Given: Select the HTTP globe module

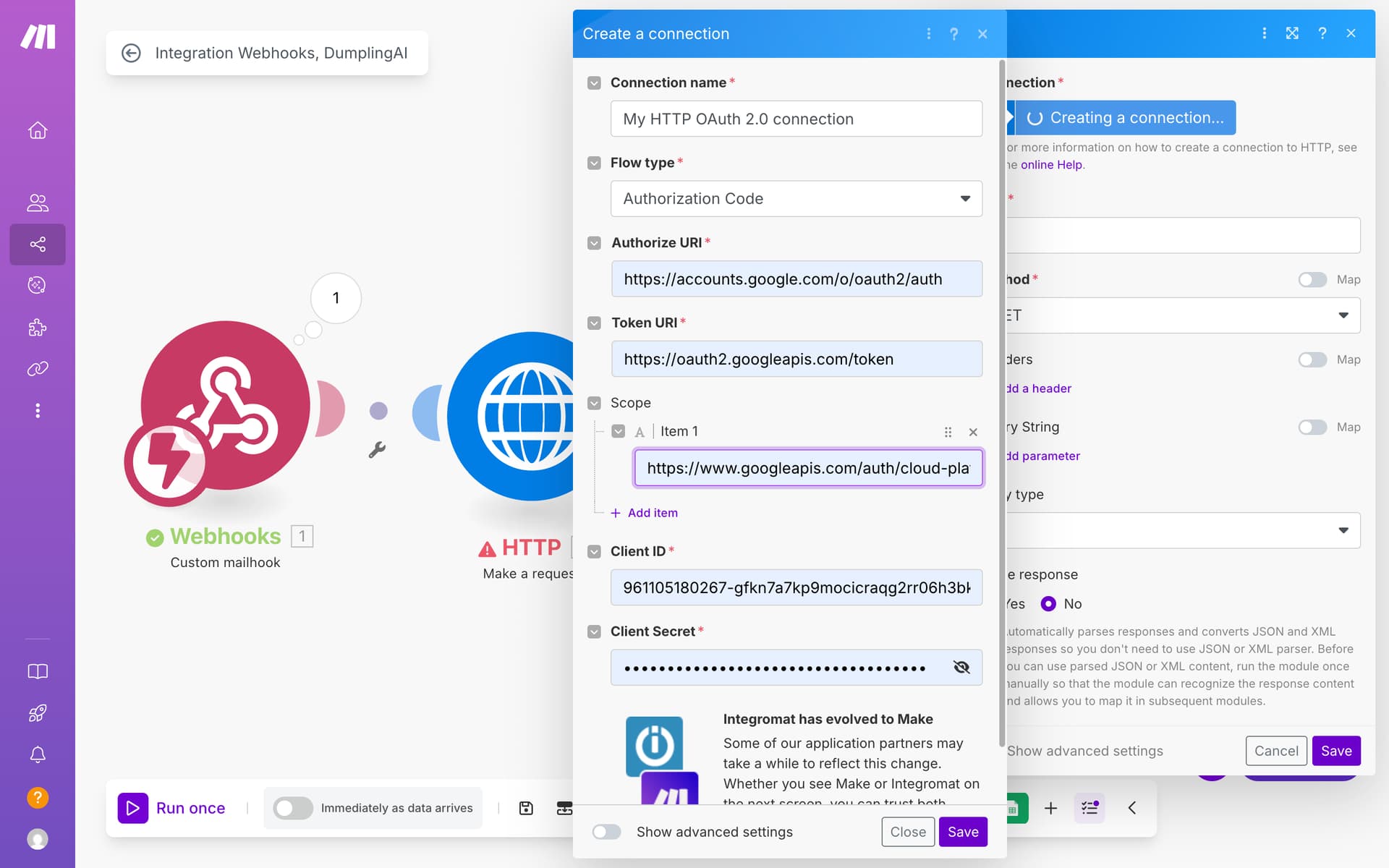Looking at the screenshot, I should [511, 417].
